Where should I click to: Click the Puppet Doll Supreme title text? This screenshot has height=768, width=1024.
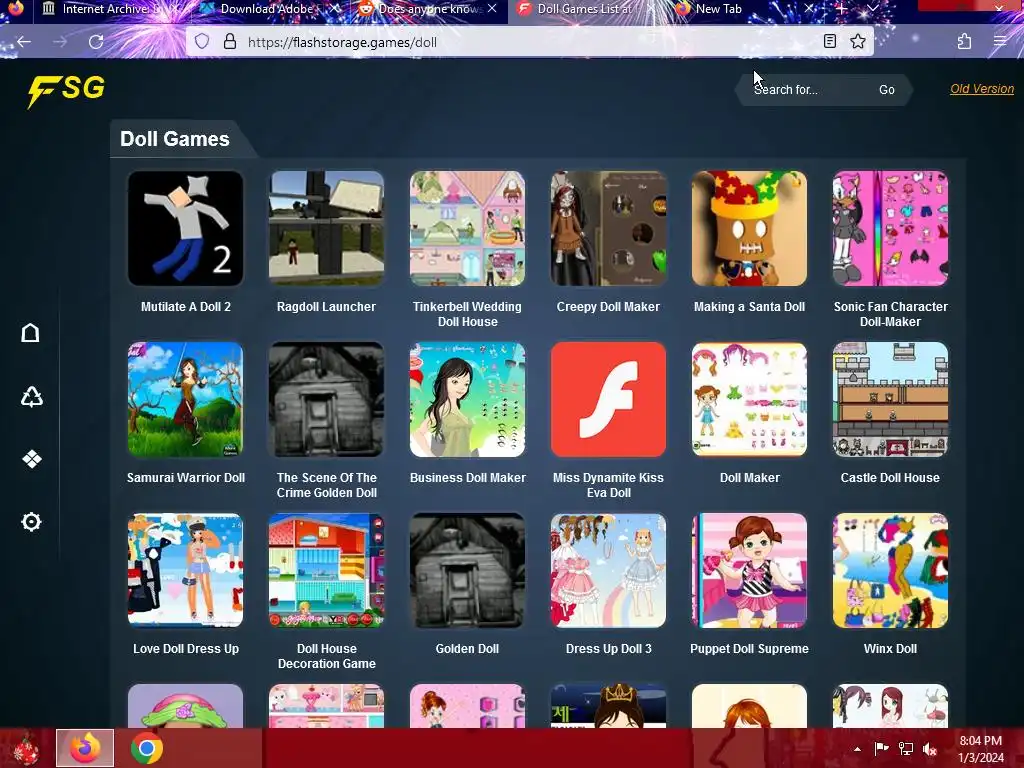coord(750,648)
